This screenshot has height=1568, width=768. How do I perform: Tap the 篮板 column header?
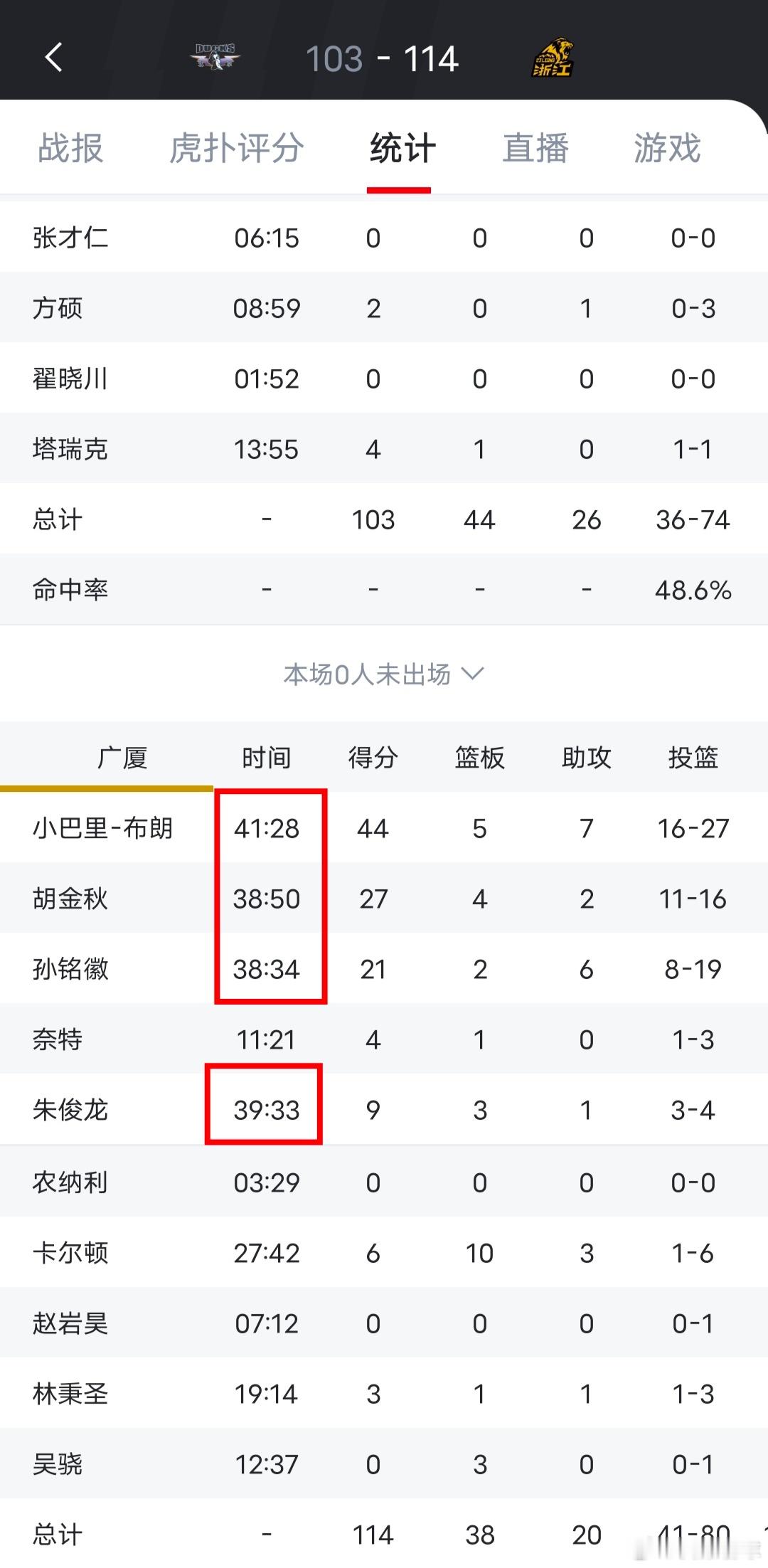pos(479,757)
